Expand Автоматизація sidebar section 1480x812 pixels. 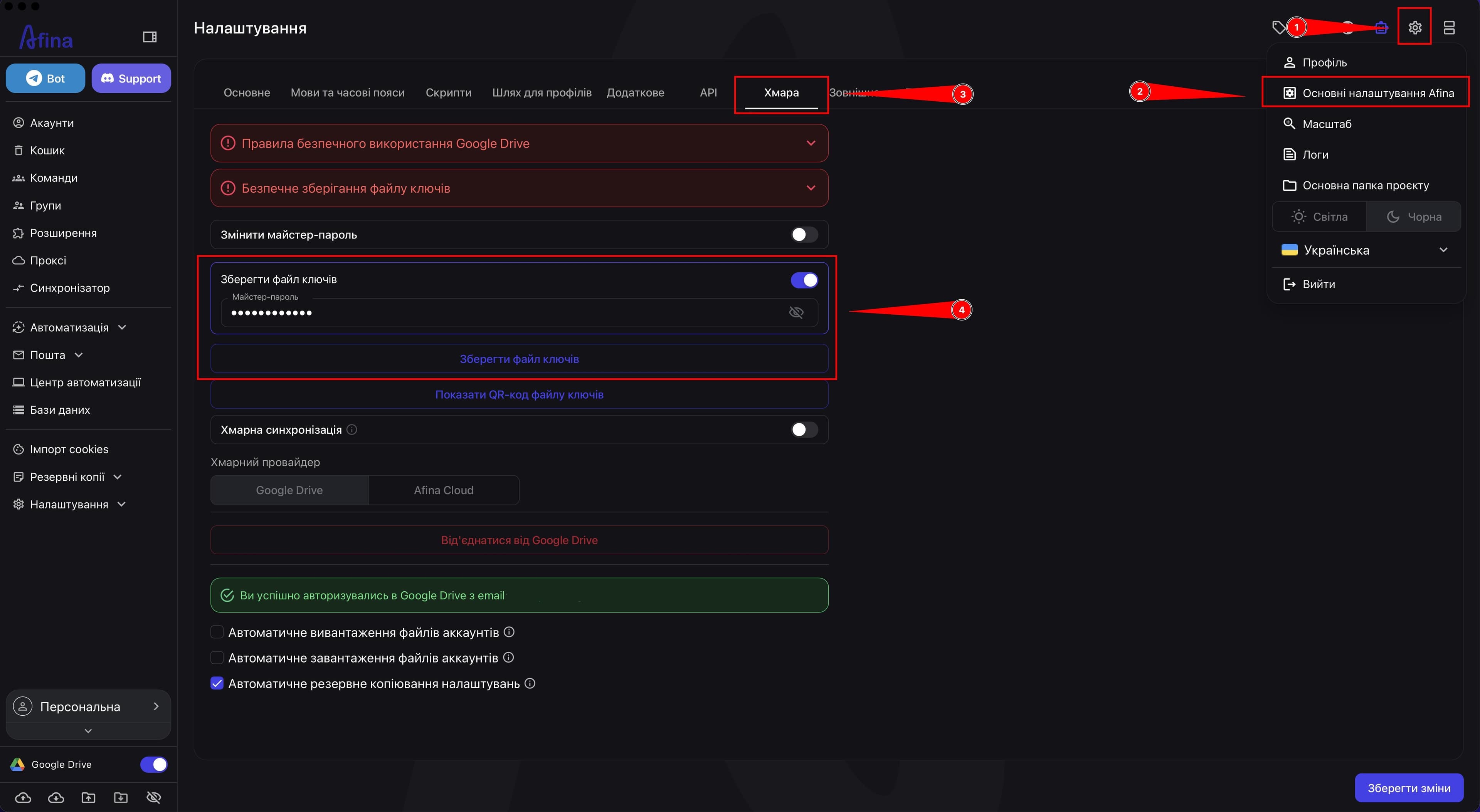pyautogui.click(x=122, y=327)
